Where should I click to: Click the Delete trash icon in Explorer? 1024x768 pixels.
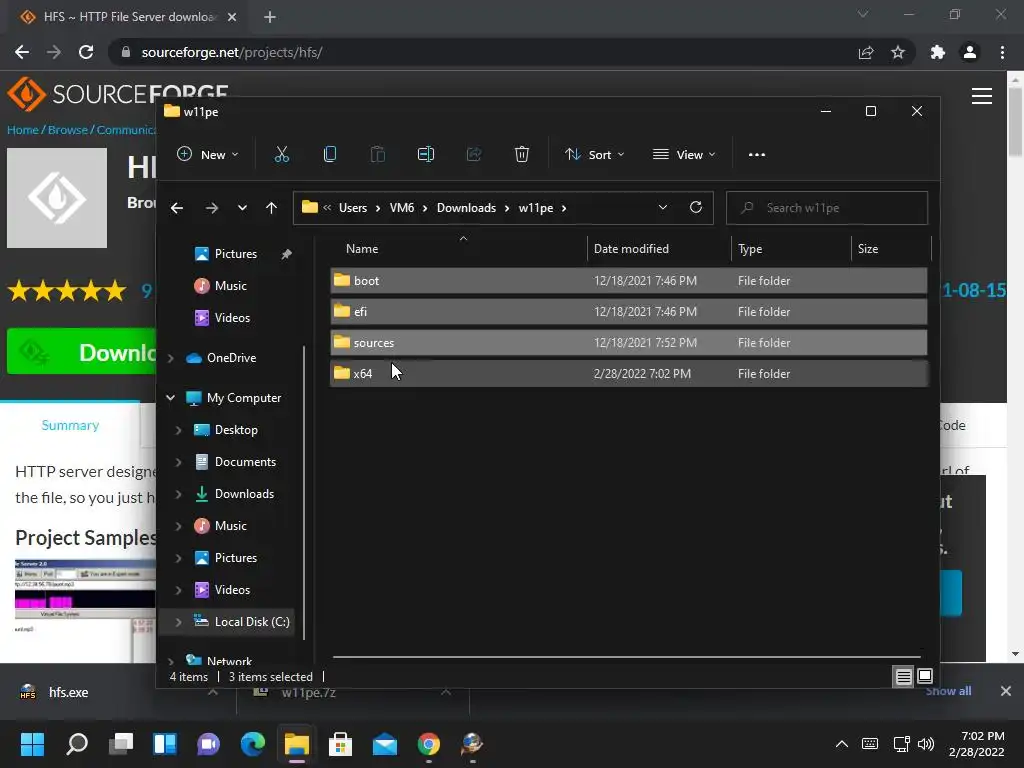(522, 155)
